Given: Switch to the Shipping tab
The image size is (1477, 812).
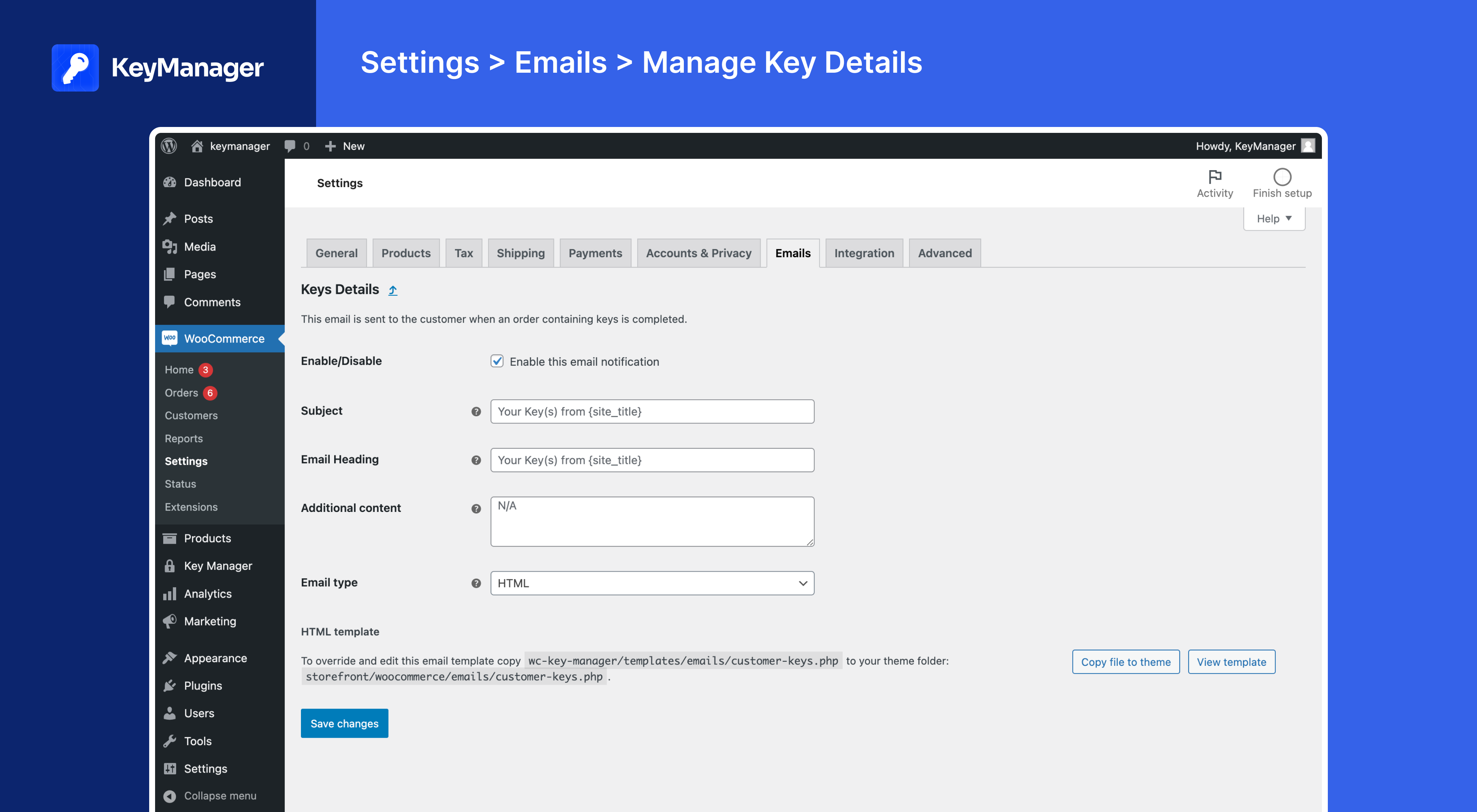Looking at the screenshot, I should click(x=521, y=253).
